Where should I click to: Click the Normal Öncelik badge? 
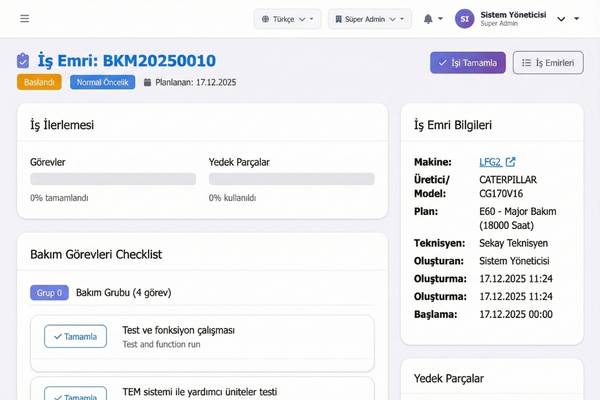point(103,82)
